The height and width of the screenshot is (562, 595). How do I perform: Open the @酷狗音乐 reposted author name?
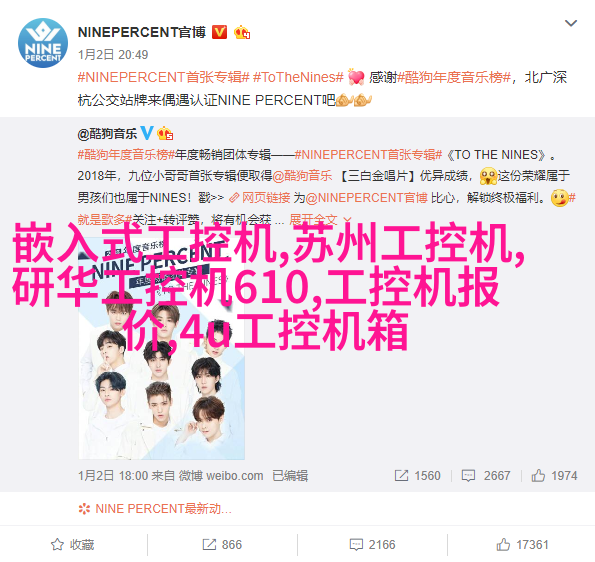pyautogui.click(x=107, y=134)
